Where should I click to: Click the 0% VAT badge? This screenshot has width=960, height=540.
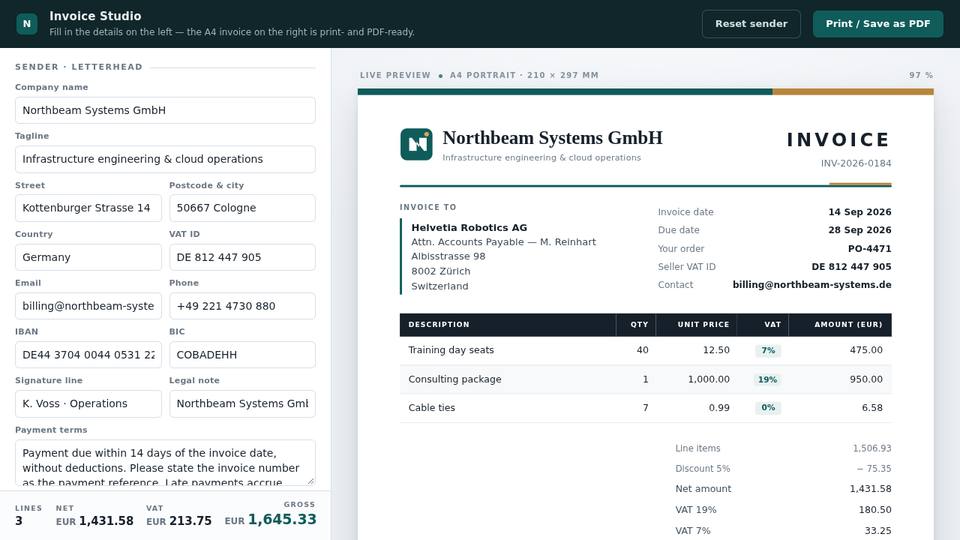[768, 408]
